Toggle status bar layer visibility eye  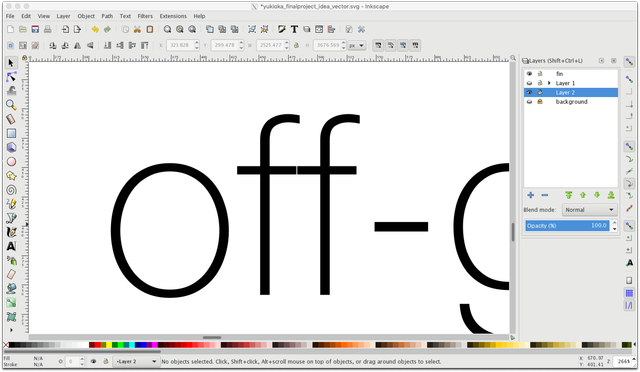(x=93, y=361)
